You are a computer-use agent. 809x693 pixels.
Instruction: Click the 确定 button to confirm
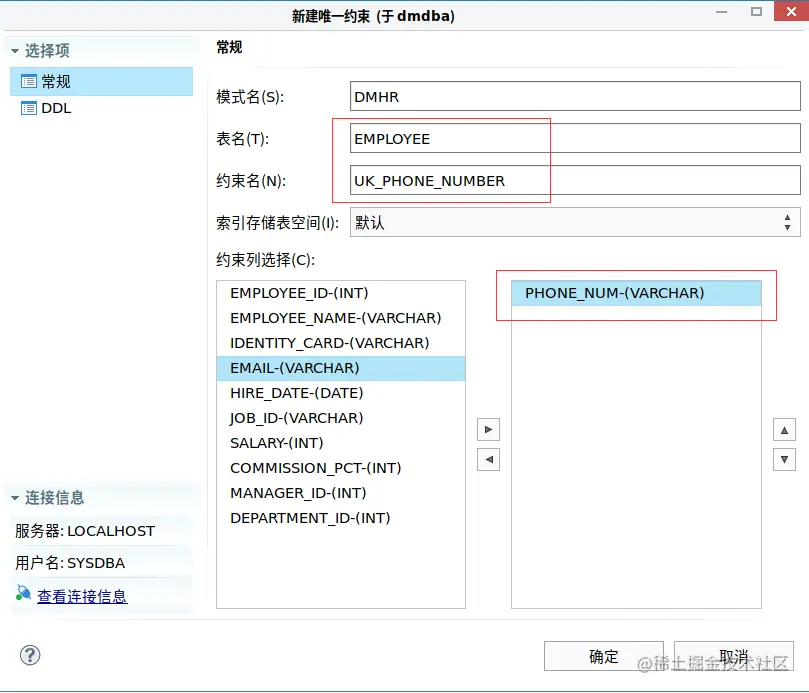603,656
